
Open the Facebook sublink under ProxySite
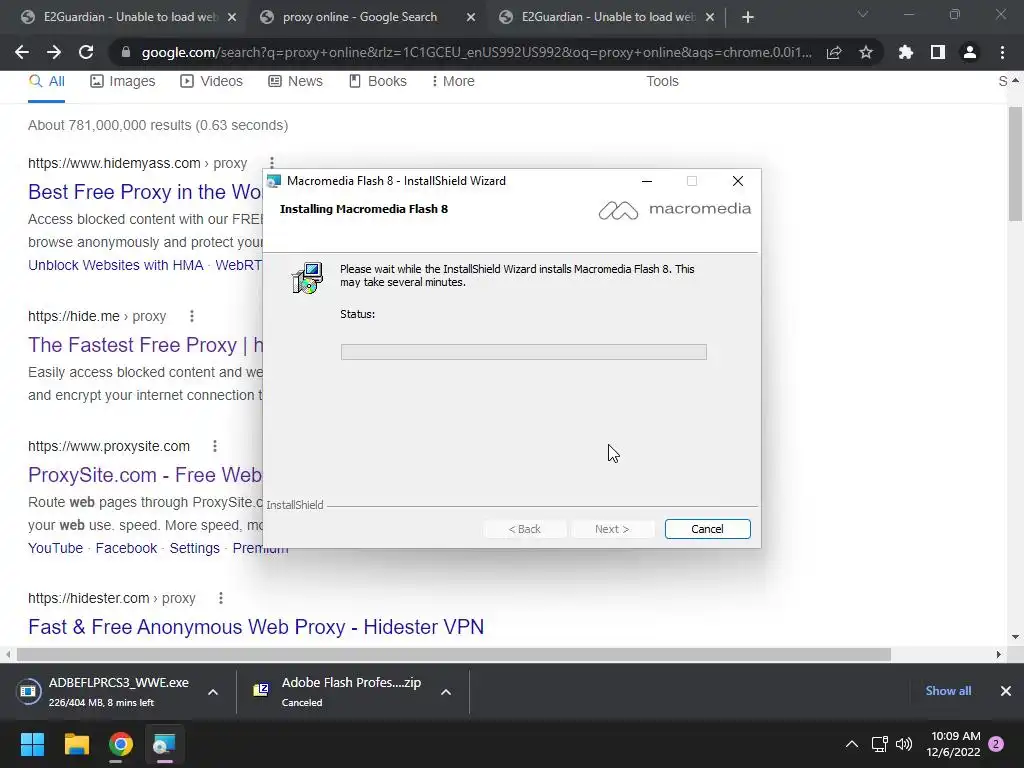click(x=126, y=548)
